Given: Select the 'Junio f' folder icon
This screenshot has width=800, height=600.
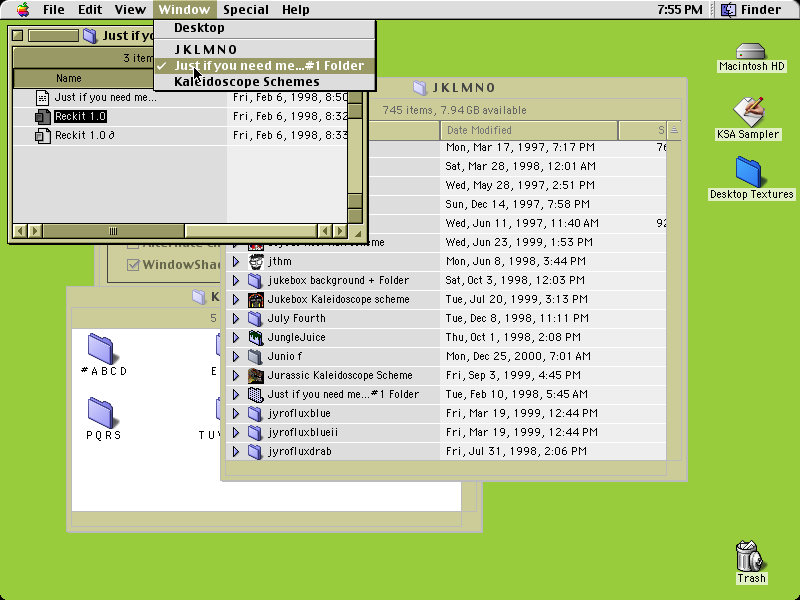Looking at the screenshot, I should (255, 356).
